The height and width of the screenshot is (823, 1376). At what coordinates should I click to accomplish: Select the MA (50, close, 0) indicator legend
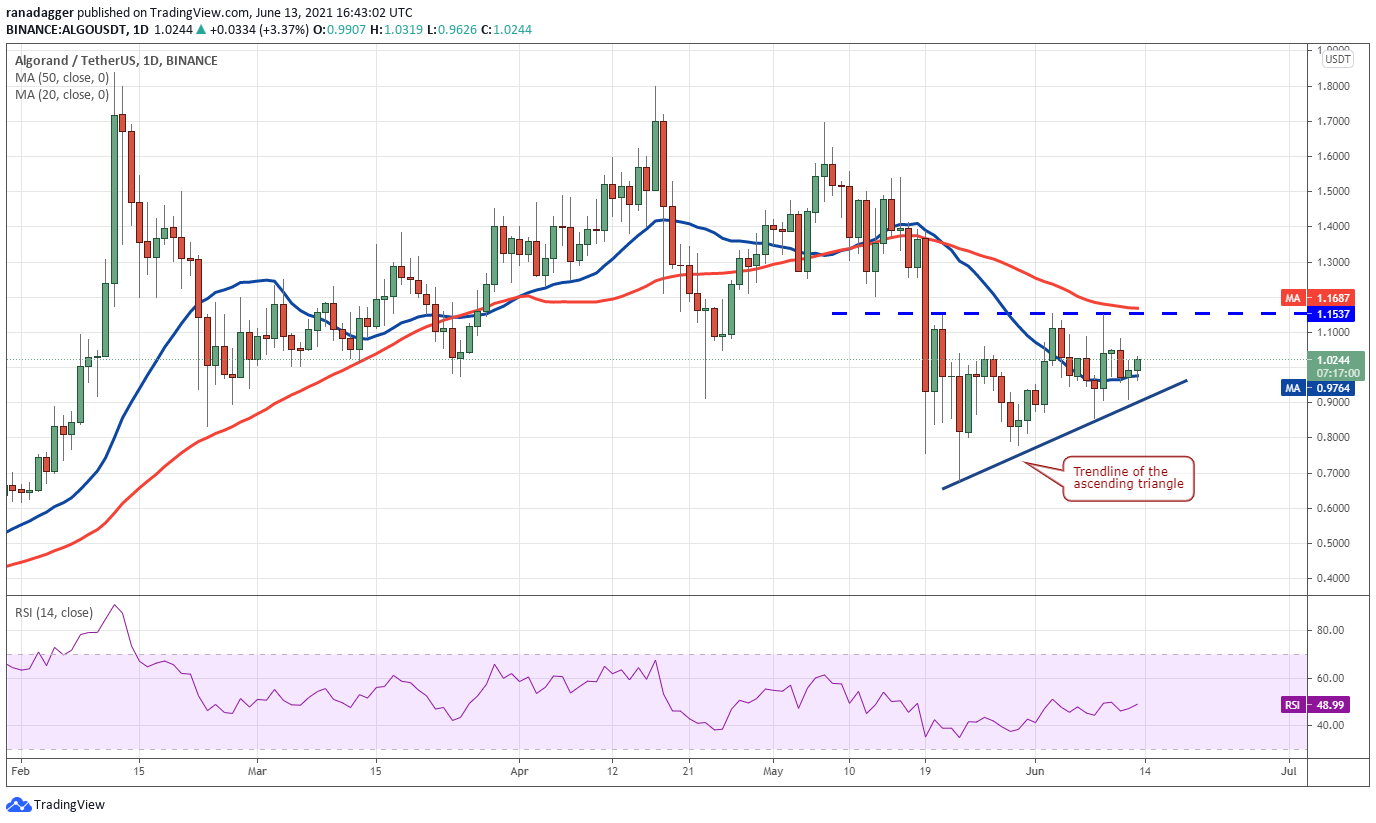coord(62,78)
